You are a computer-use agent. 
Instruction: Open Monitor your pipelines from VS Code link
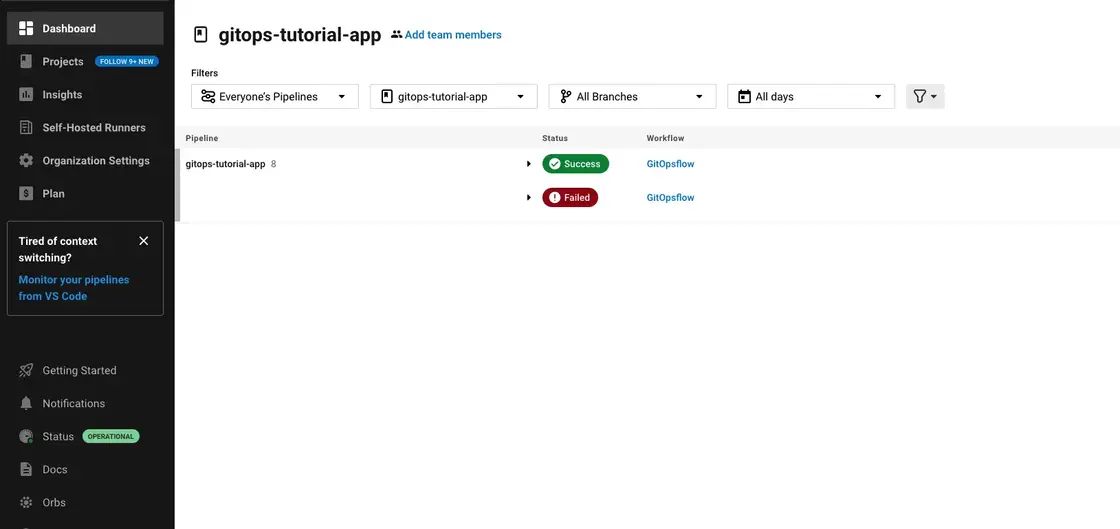click(73, 288)
